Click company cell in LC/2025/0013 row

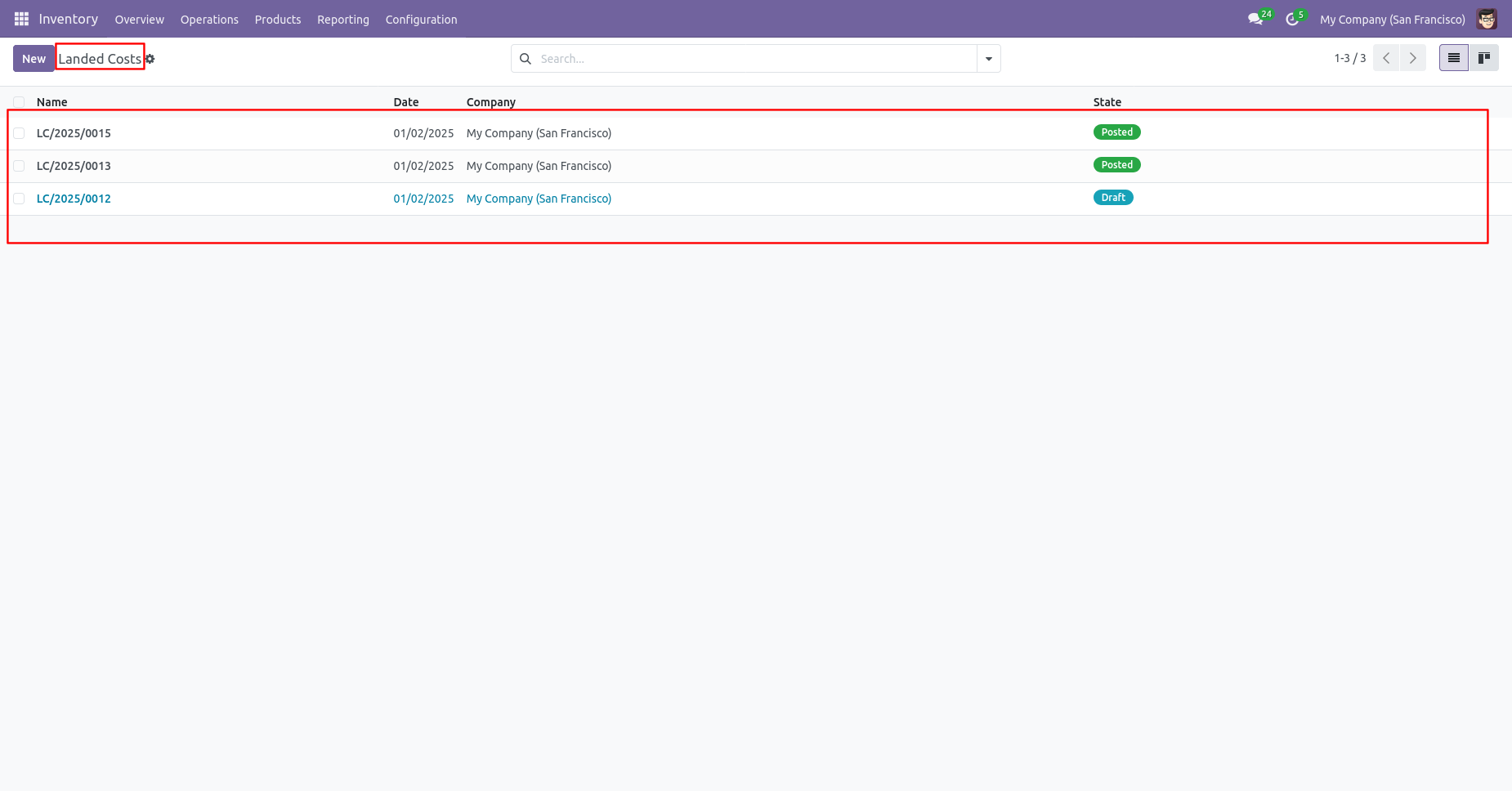click(539, 166)
